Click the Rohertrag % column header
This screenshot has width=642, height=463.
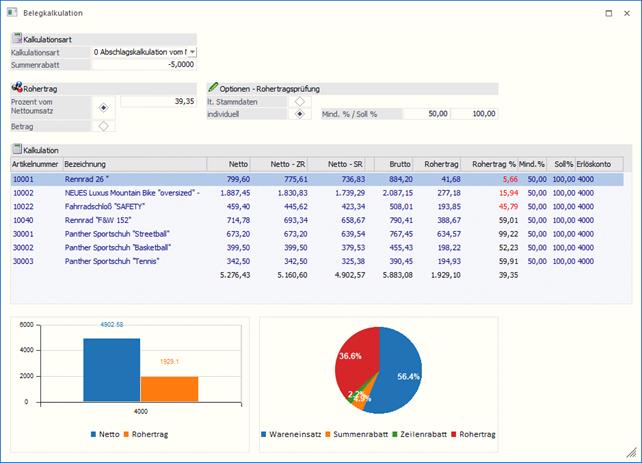click(x=493, y=164)
